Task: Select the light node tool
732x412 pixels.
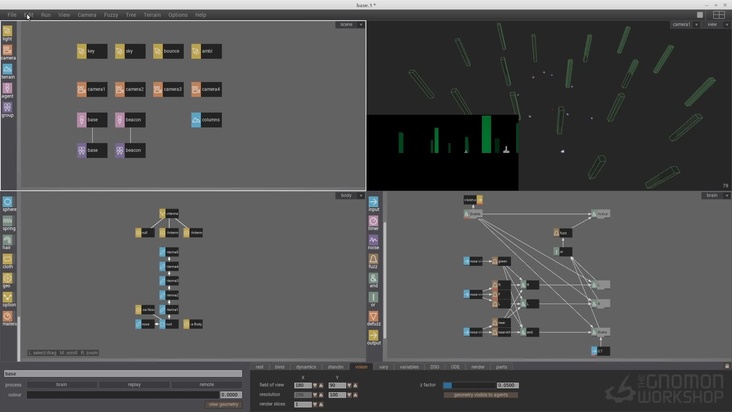Action: pyautogui.click(x=7, y=32)
